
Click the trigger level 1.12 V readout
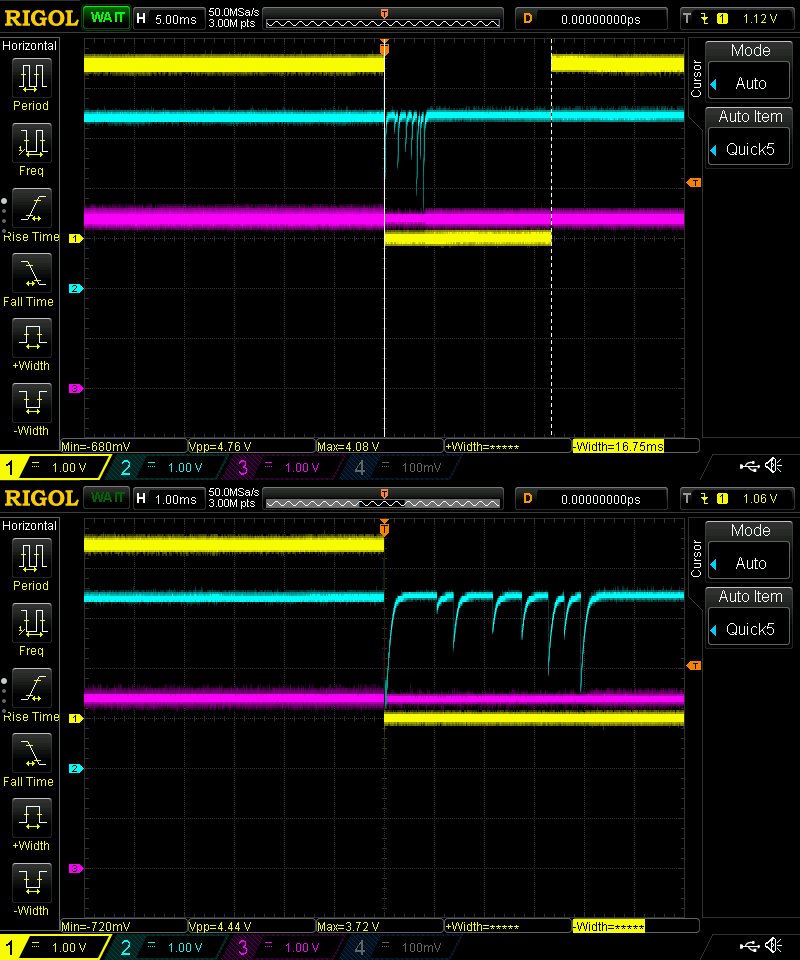click(x=736, y=19)
